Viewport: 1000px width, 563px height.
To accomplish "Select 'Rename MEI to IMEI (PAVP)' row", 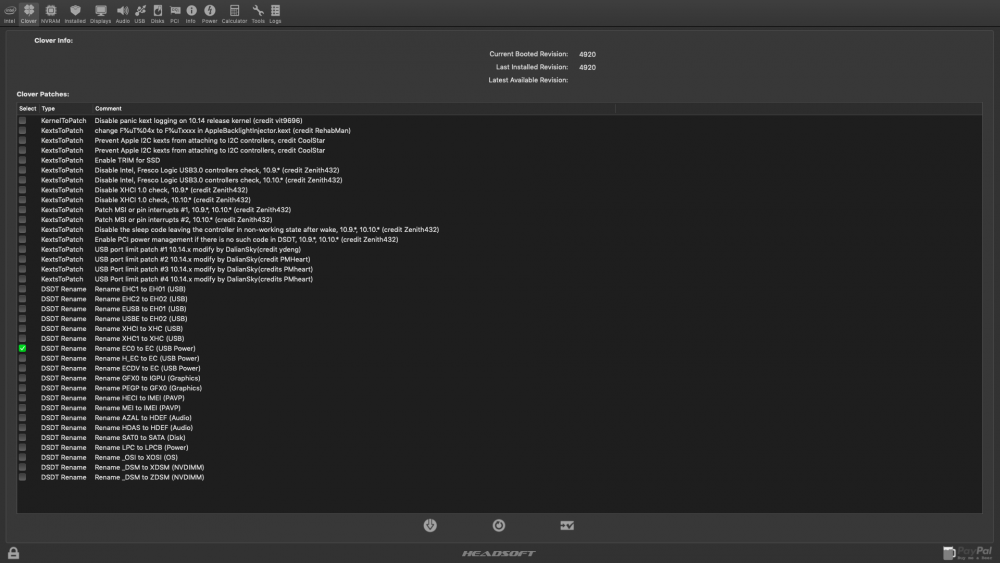I will [x=499, y=407].
